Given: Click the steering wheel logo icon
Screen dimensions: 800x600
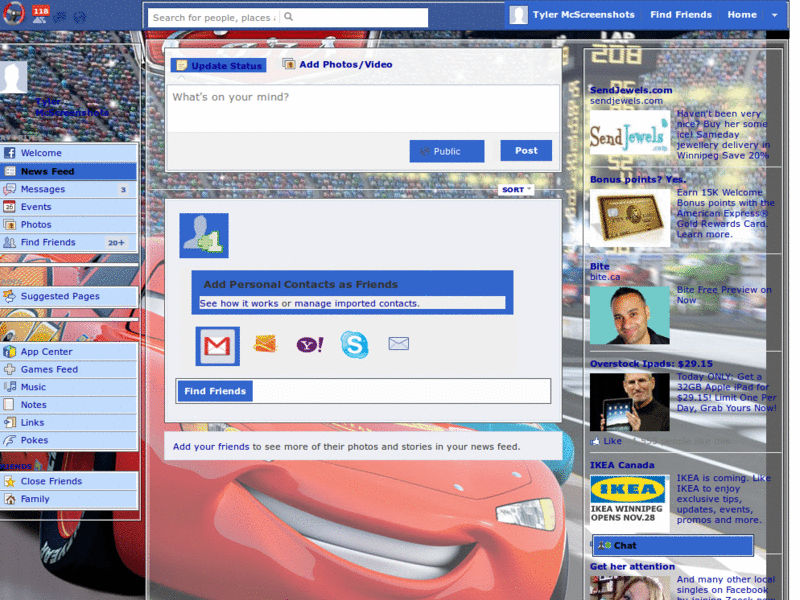Looking at the screenshot, I should coord(13,13).
